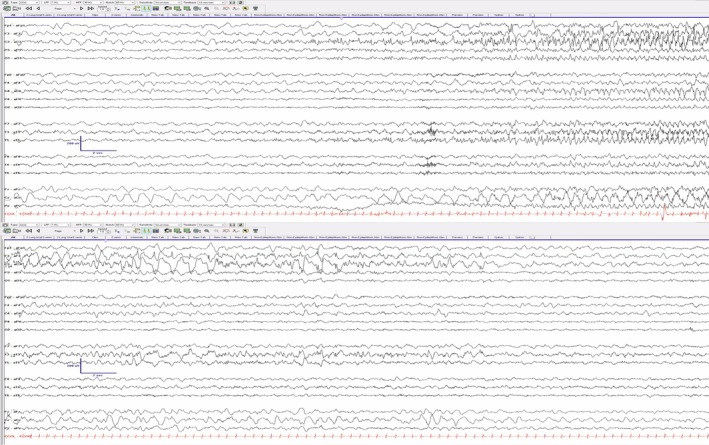
Task: Click the red waveform icon in lower toolbar
Action: coord(226,231)
